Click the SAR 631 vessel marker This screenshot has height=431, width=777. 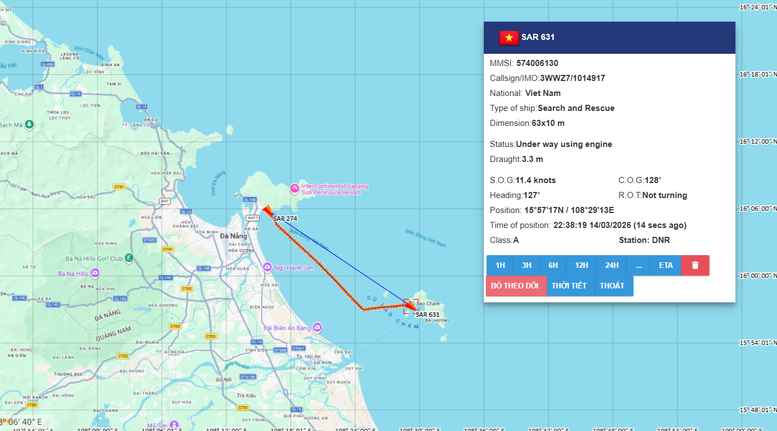pyautogui.click(x=412, y=306)
